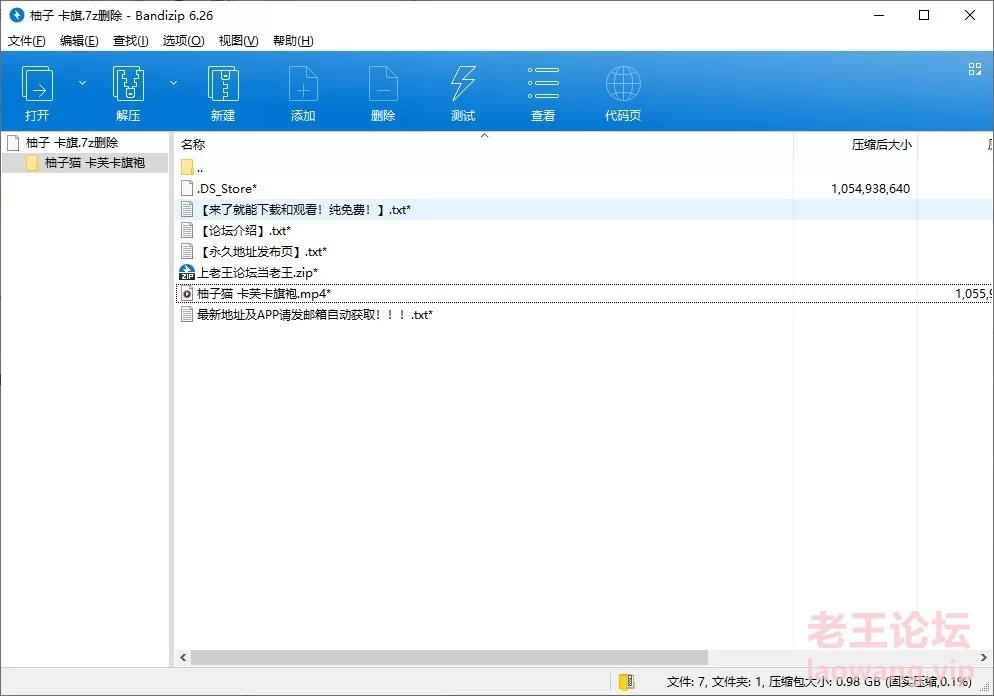This screenshot has width=994, height=696.
Task: Click the grid layout icon in toolbar corner
Action: (975, 69)
